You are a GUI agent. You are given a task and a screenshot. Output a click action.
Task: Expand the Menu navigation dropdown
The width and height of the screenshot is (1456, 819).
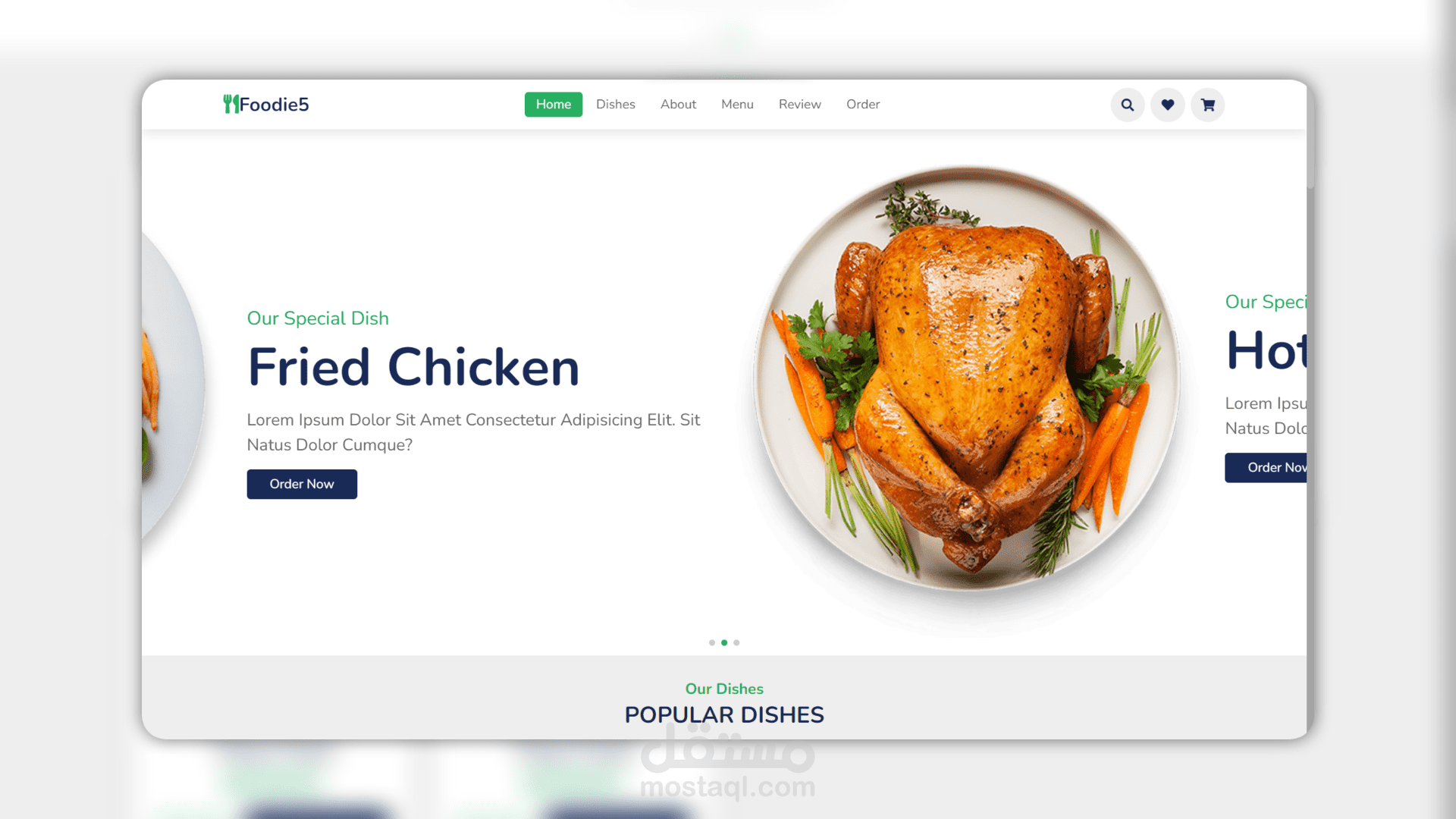737,104
